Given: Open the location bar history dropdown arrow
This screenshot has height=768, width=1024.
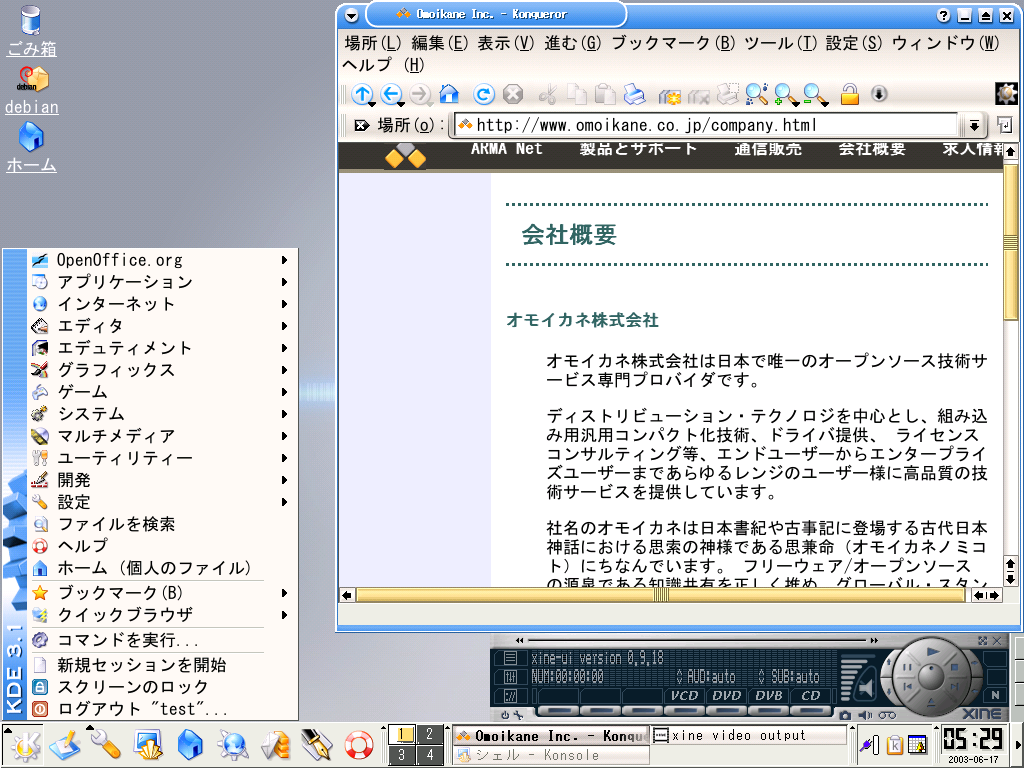Looking at the screenshot, I should tap(974, 125).
